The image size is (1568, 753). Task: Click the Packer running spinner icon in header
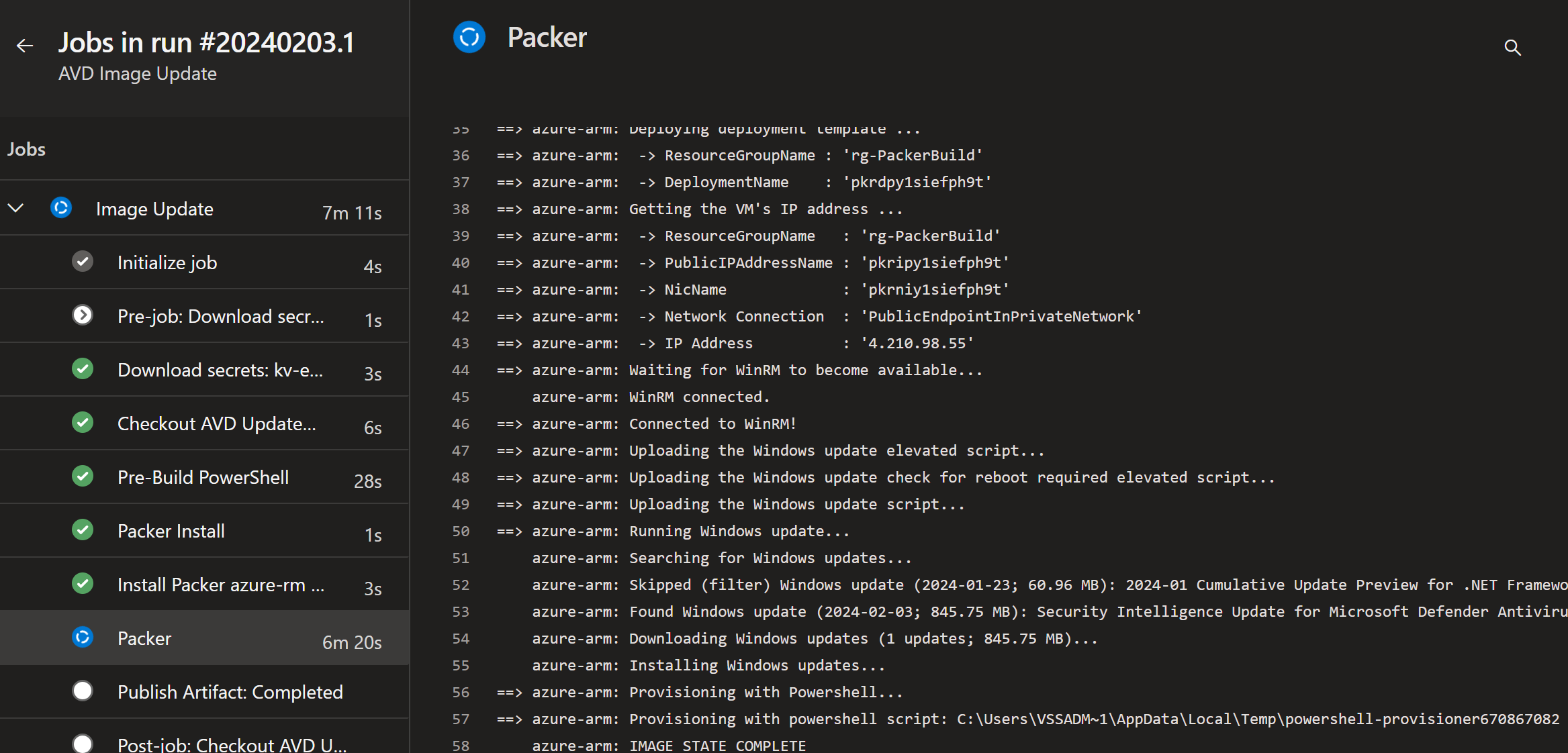click(x=469, y=38)
